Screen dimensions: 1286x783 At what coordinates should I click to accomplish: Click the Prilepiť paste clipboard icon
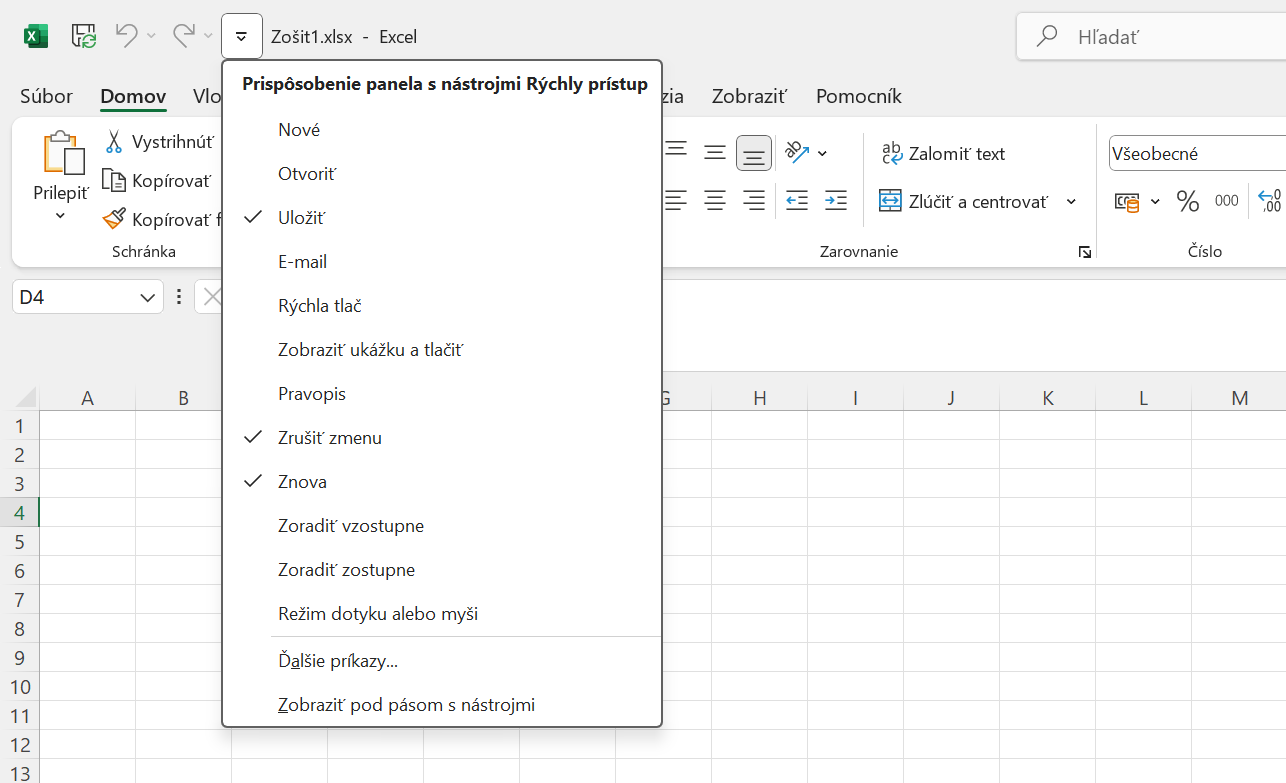[62, 153]
